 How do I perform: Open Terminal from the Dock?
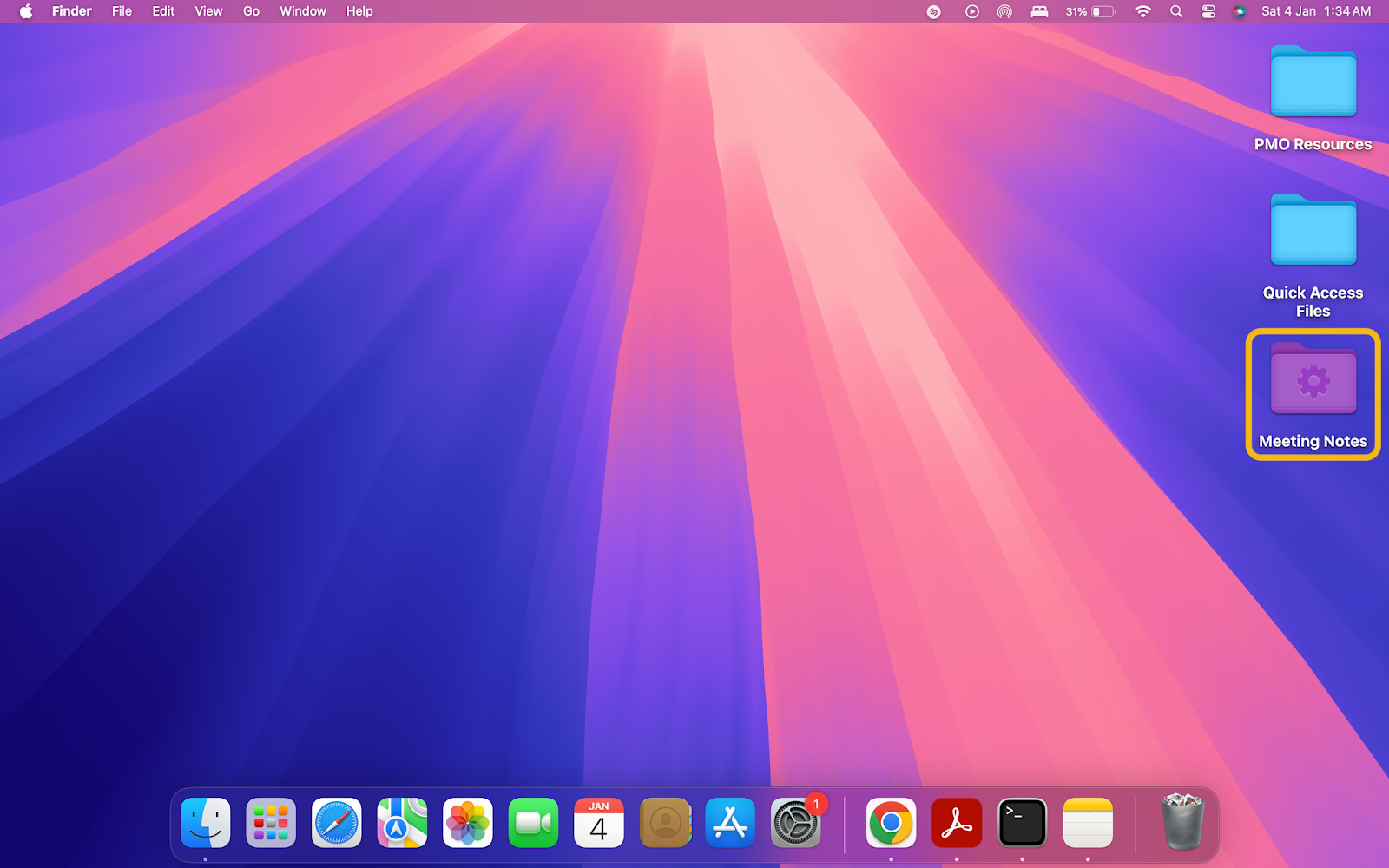pos(1022,822)
